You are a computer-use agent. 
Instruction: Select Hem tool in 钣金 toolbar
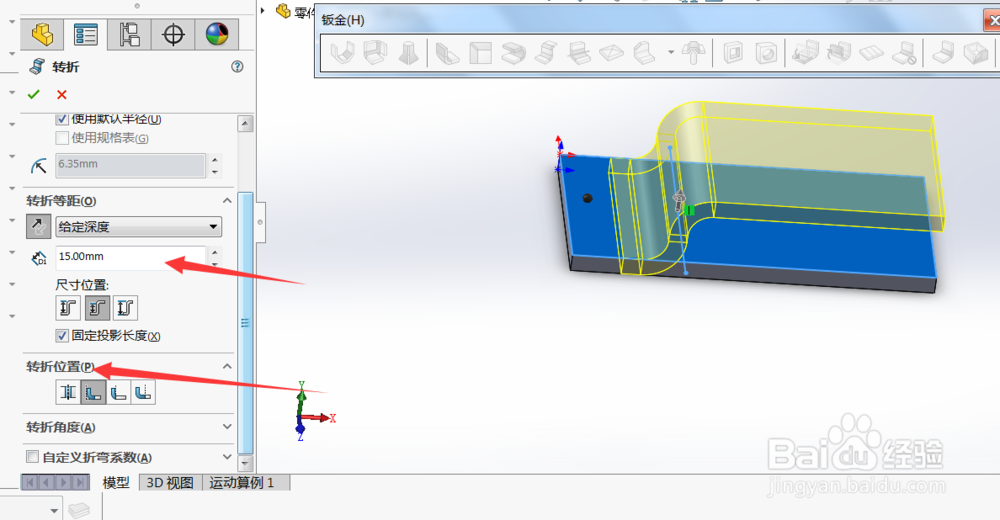pos(513,53)
